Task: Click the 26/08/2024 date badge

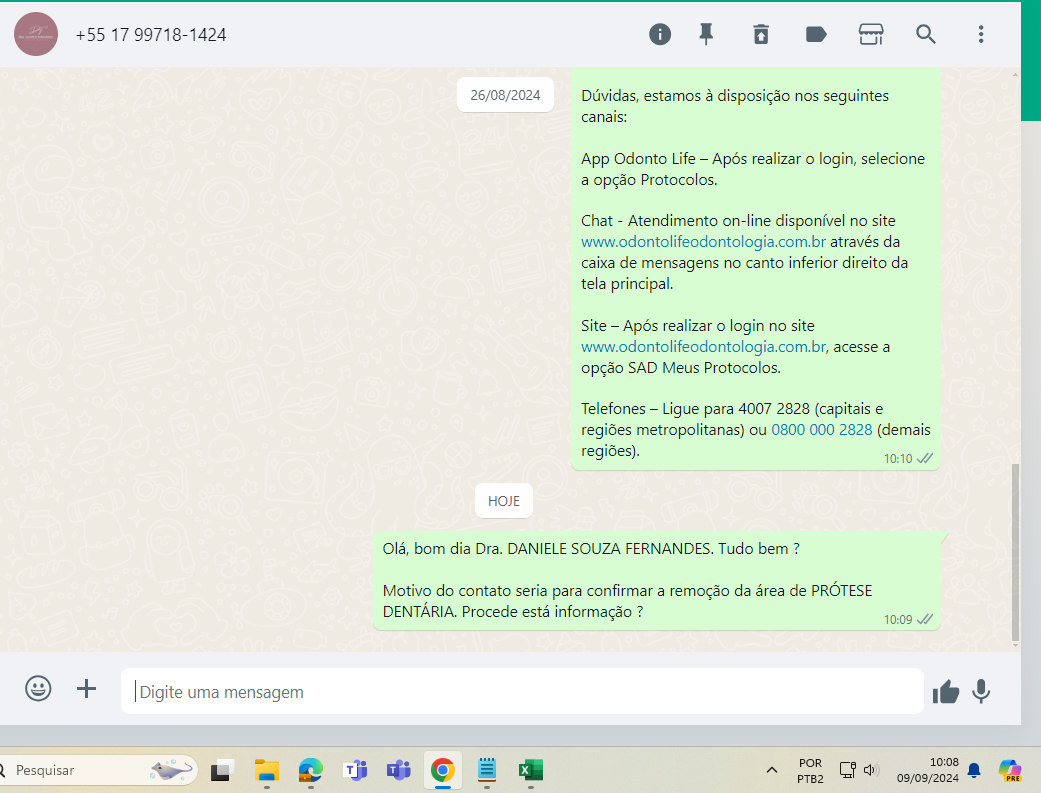Action: point(505,95)
